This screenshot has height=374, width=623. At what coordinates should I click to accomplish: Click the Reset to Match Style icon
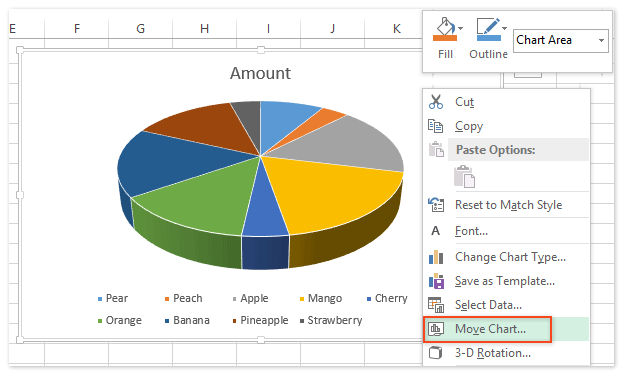[436, 205]
